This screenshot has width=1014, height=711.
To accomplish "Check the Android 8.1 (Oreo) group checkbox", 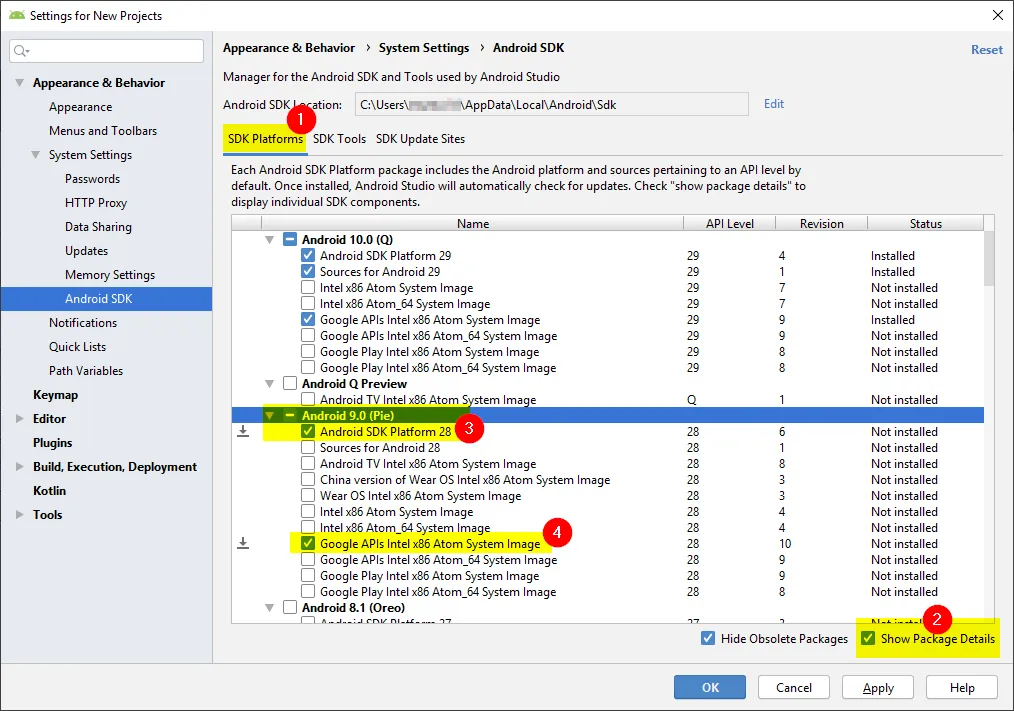I will 290,607.
